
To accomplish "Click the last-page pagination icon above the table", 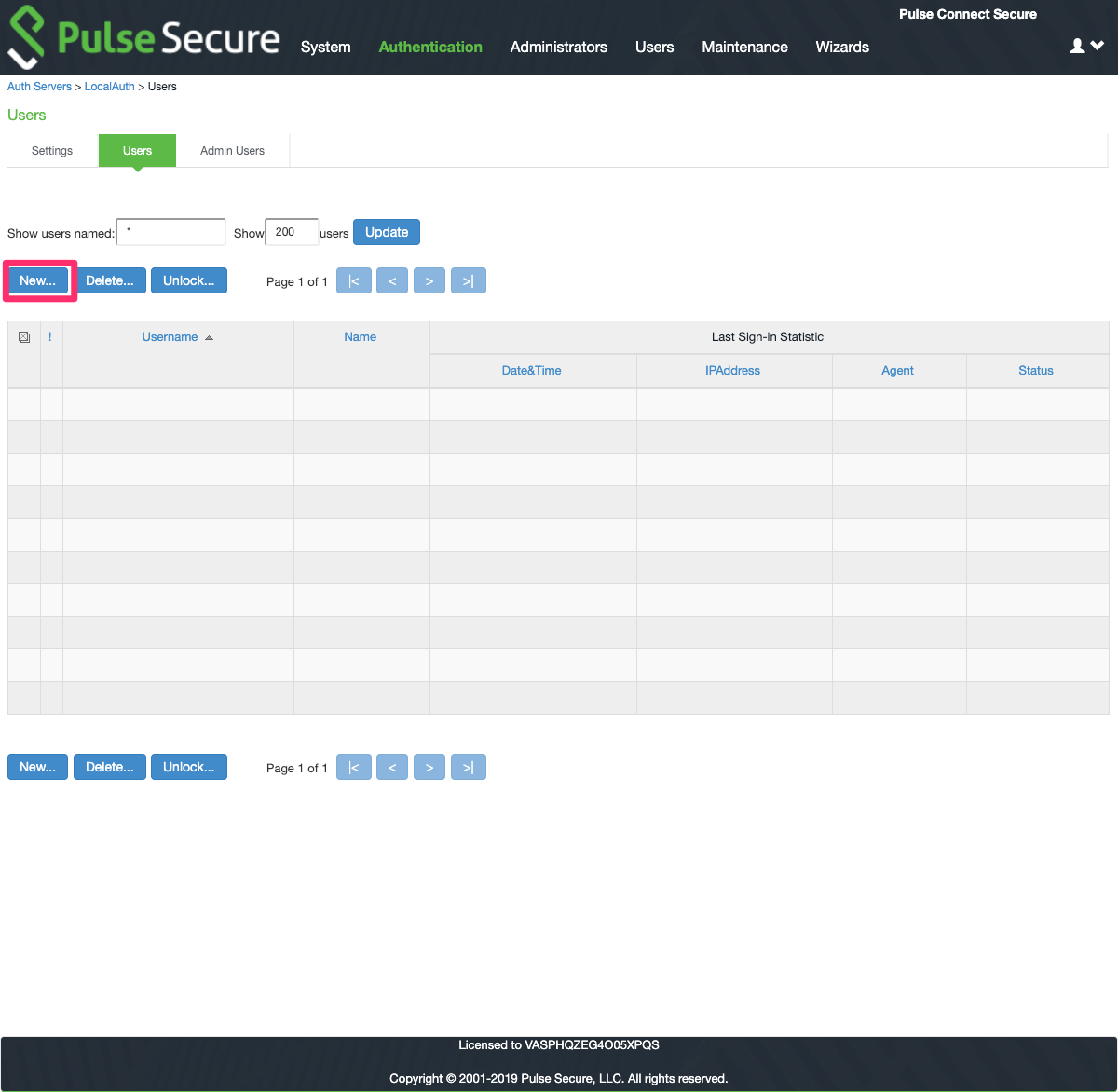I will point(469,280).
